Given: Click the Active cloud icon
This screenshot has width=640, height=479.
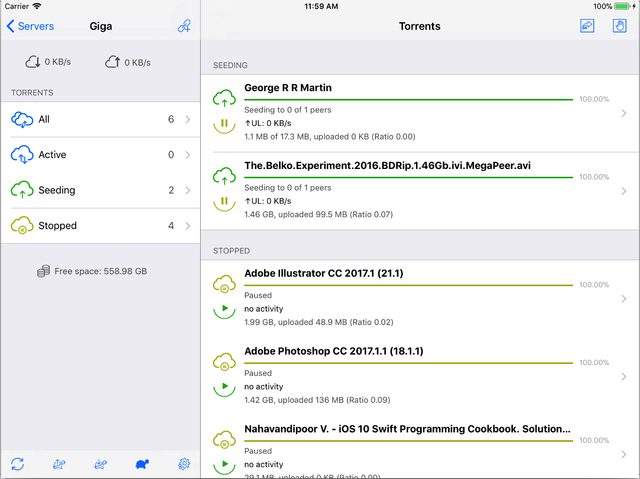Looking at the screenshot, I should (x=22, y=155).
